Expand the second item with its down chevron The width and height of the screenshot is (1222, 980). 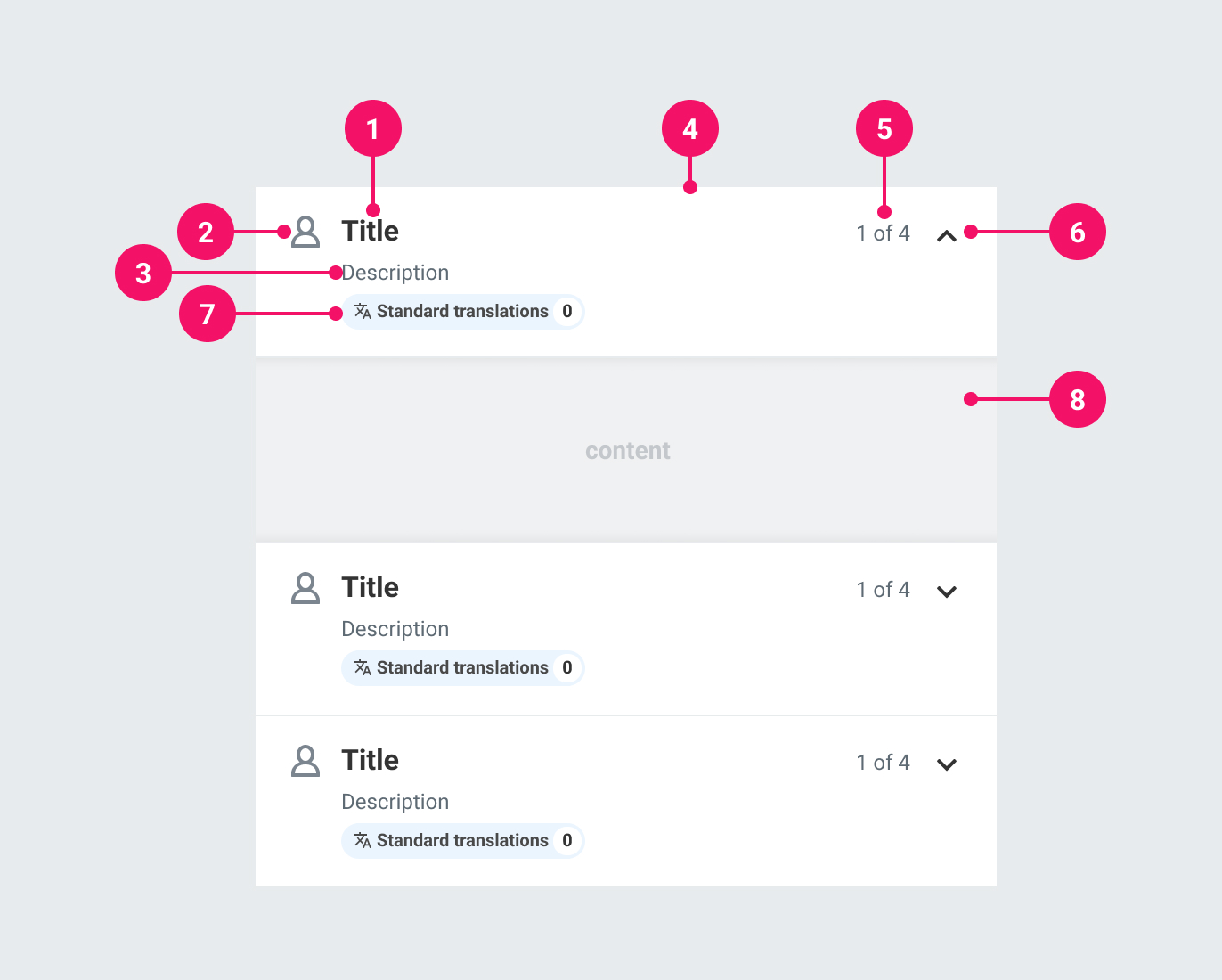click(x=947, y=592)
